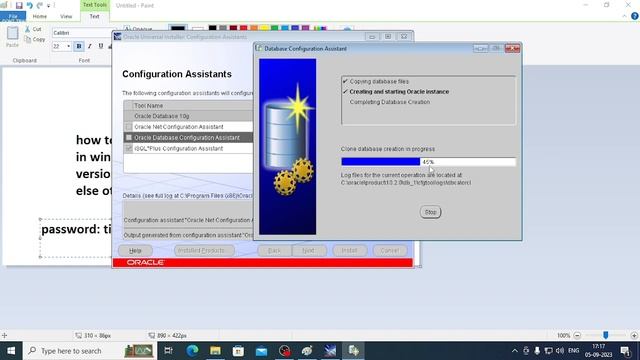The image size is (640, 360).
Task: Switch to the Home ribbon tab
Action: [x=40, y=16]
